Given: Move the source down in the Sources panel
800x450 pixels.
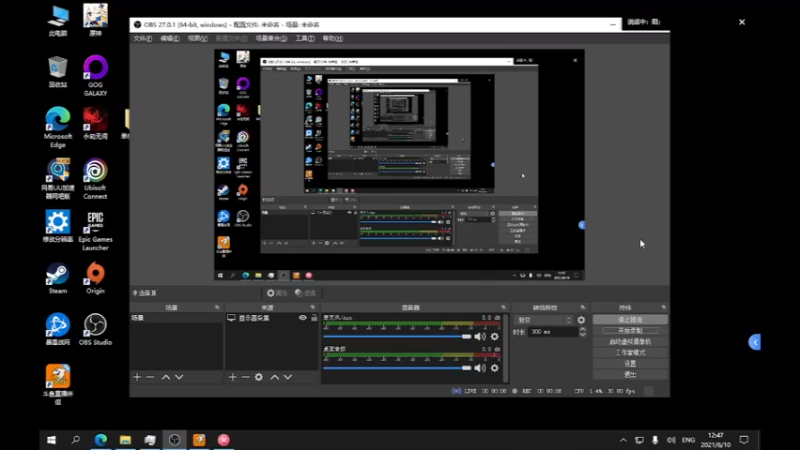Looking at the screenshot, I should (288, 377).
